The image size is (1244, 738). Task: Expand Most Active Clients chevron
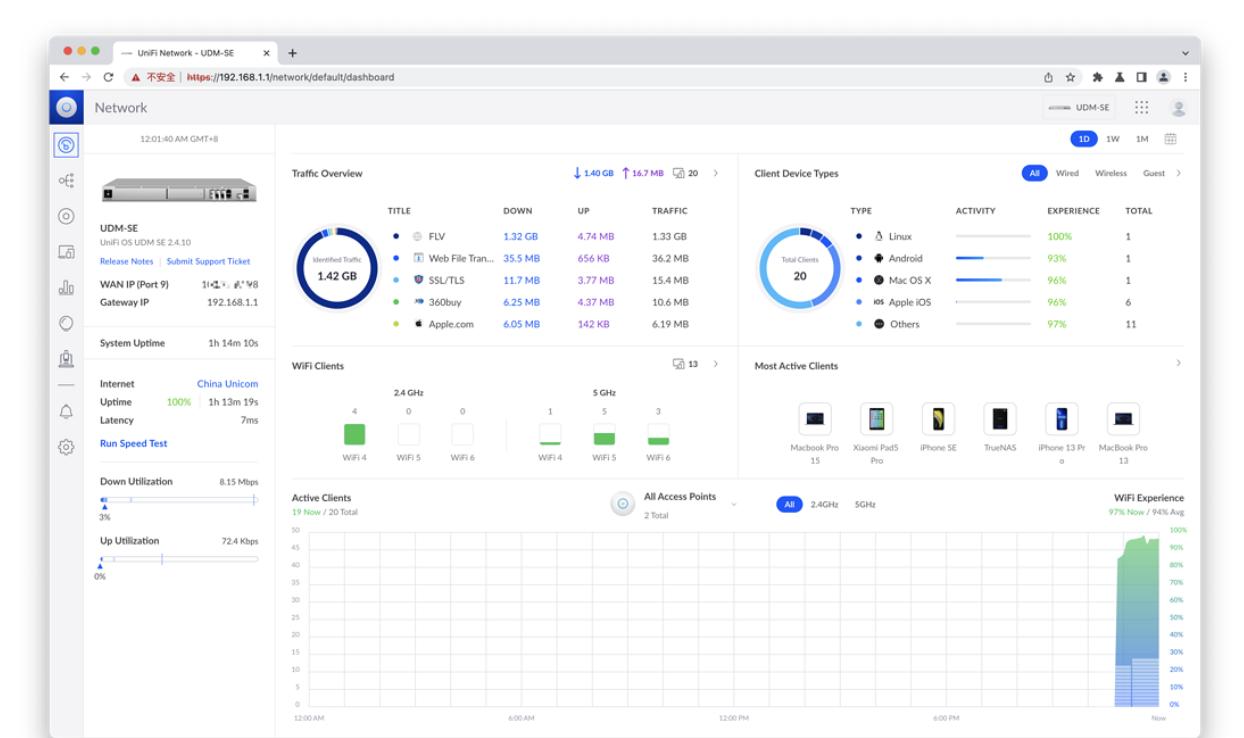coord(1178,362)
